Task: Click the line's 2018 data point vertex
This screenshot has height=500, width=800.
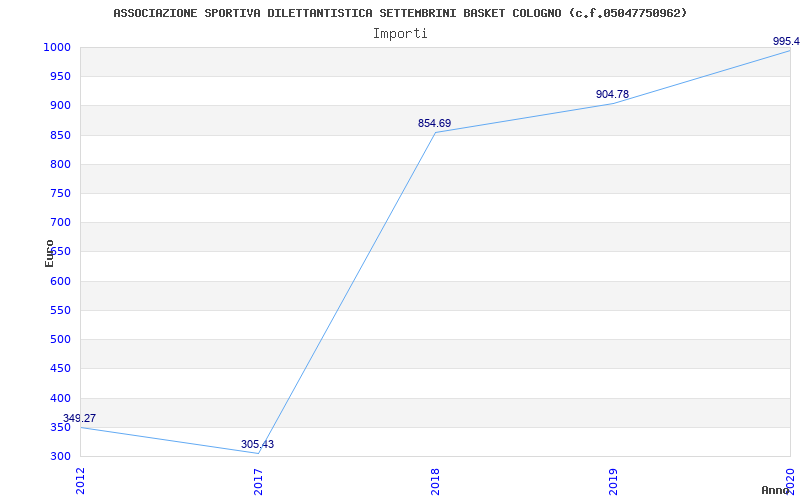Action: tap(435, 133)
